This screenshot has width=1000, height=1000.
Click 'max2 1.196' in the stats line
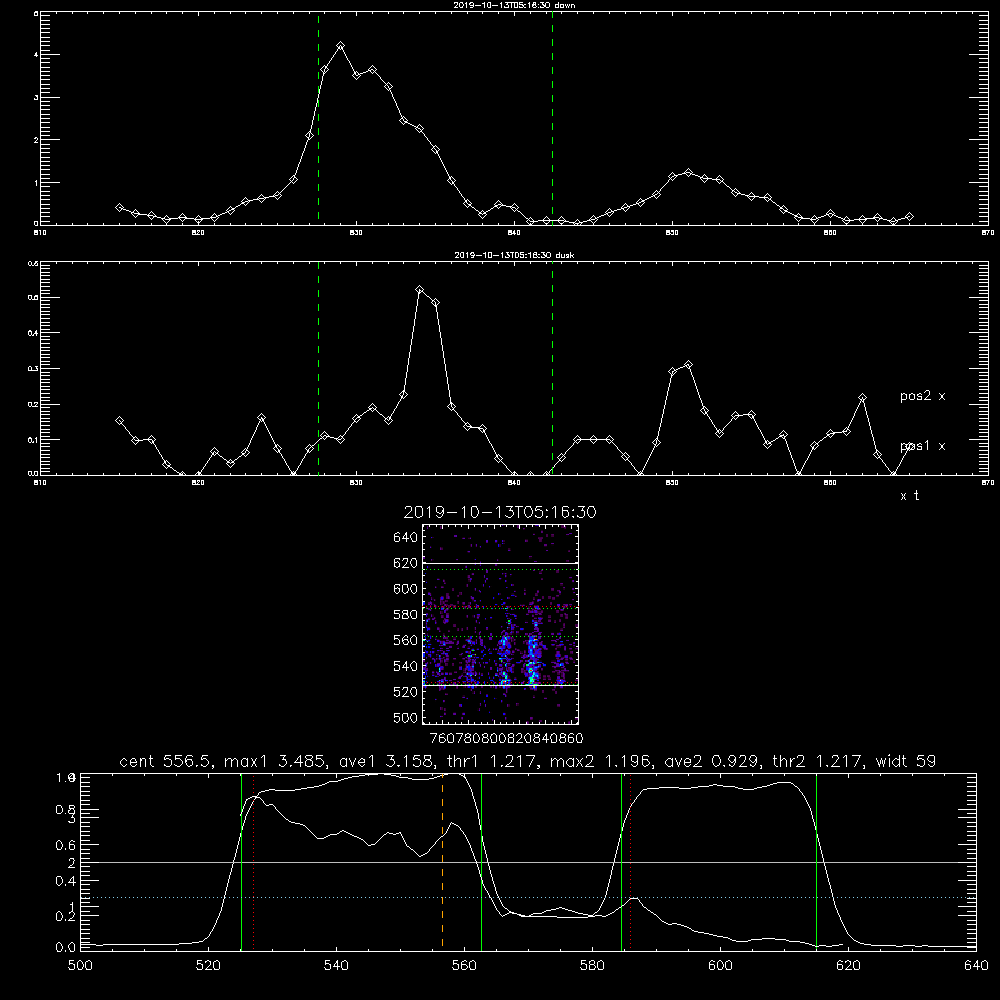(x=601, y=761)
